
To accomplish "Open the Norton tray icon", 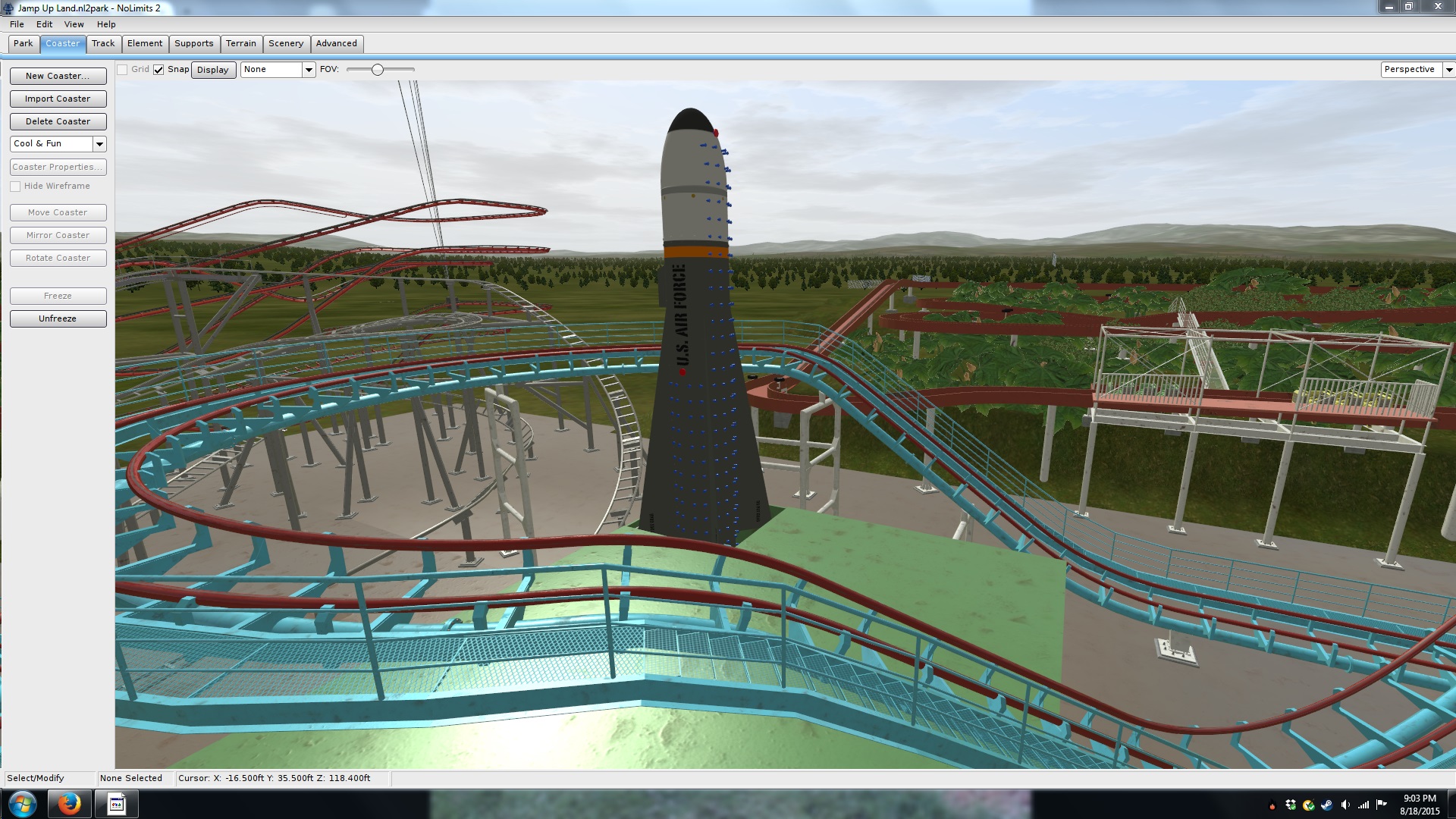I will pos(1308,805).
